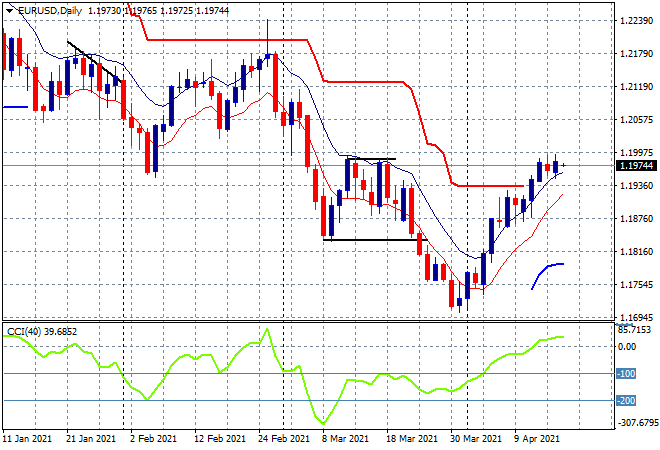This screenshot has height=450, width=660.
Task: Click the -200 level label
Action: pyautogui.click(x=626, y=400)
